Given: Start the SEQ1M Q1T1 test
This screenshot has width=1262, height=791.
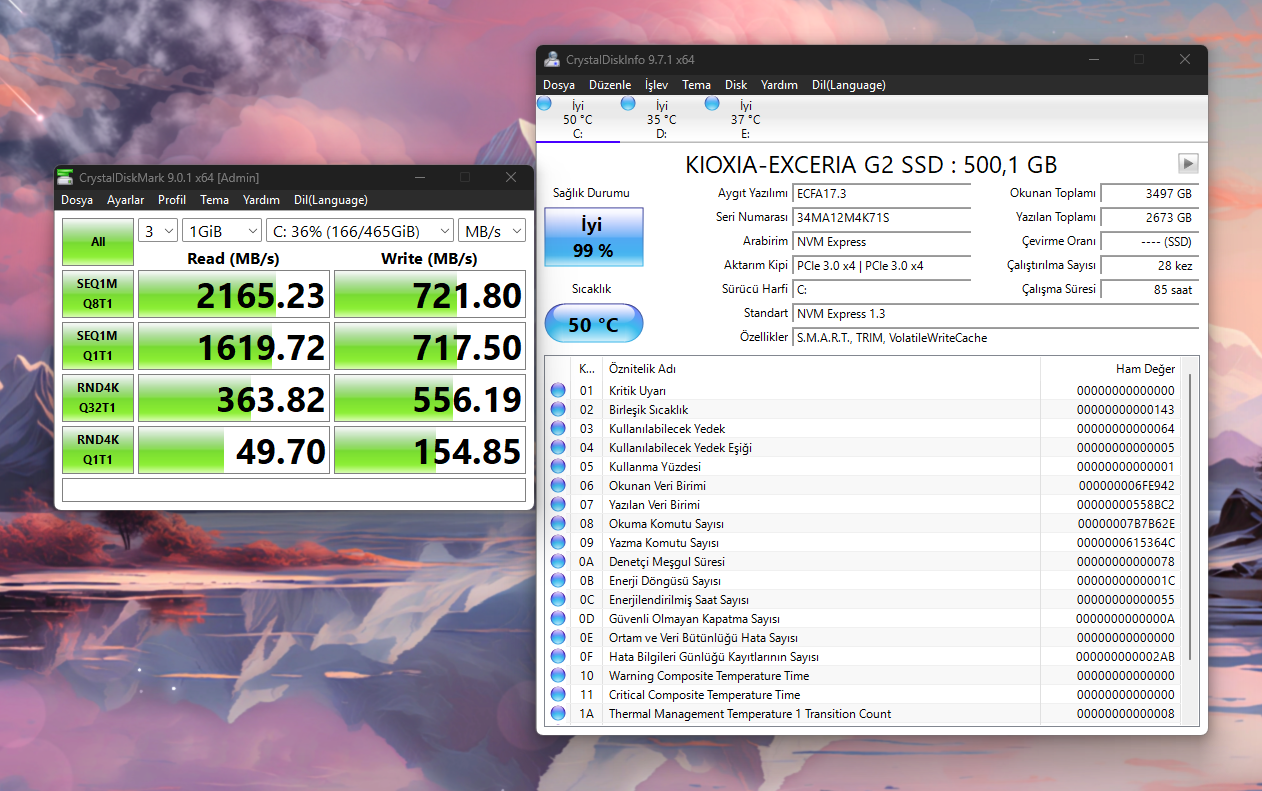Looking at the screenshot, I should (98, 346).
